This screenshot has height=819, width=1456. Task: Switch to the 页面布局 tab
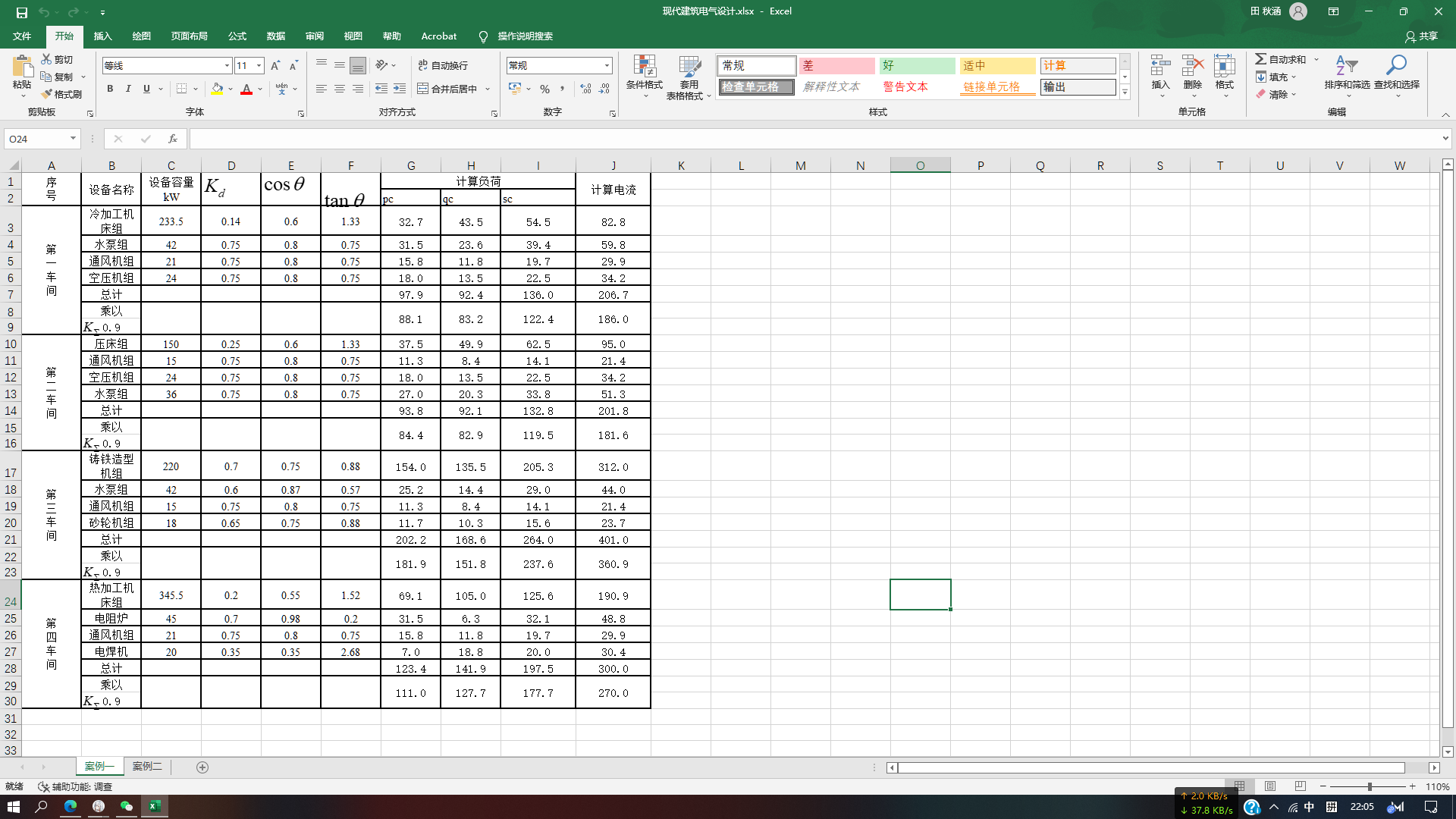pyautogui.click(x=189, y=36)
